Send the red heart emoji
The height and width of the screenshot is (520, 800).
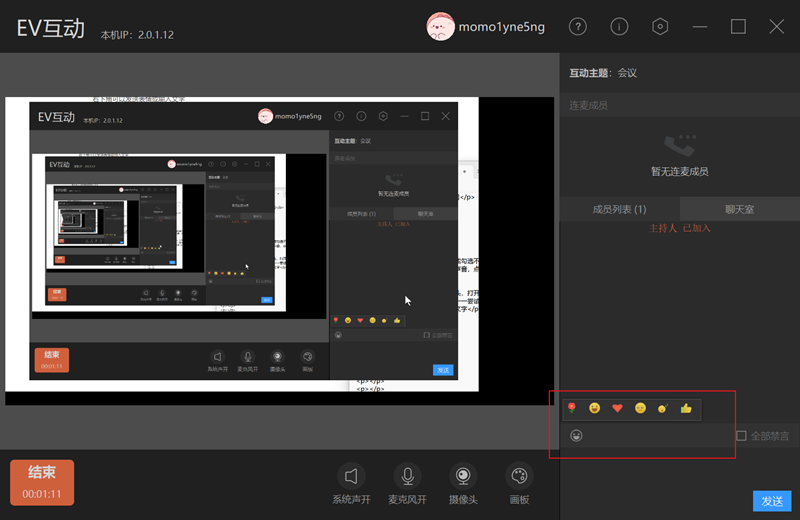617,408
